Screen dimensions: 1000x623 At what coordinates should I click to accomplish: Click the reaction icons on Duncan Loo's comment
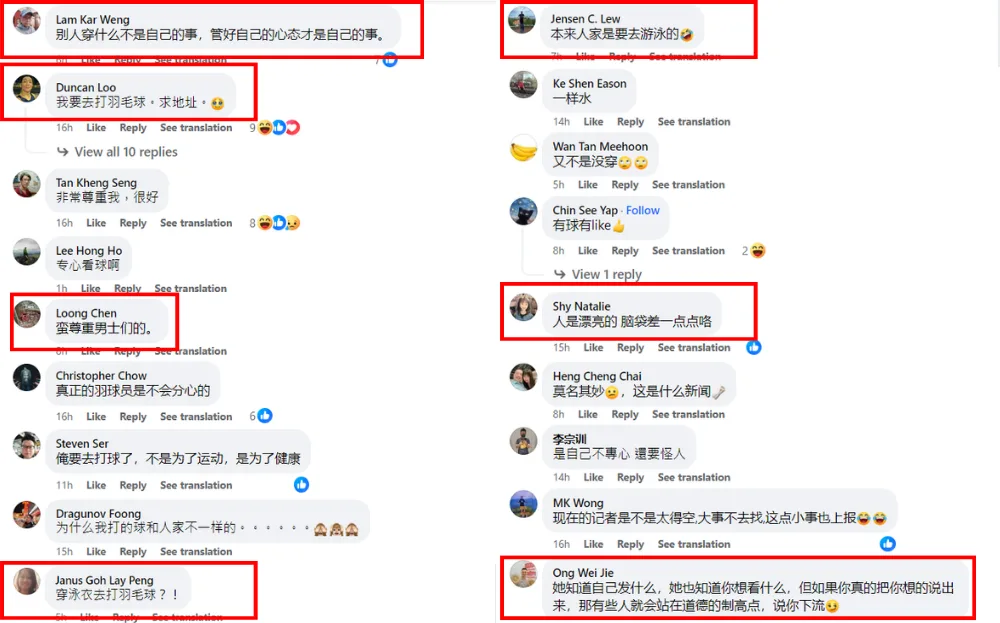[x=279, y=128]
